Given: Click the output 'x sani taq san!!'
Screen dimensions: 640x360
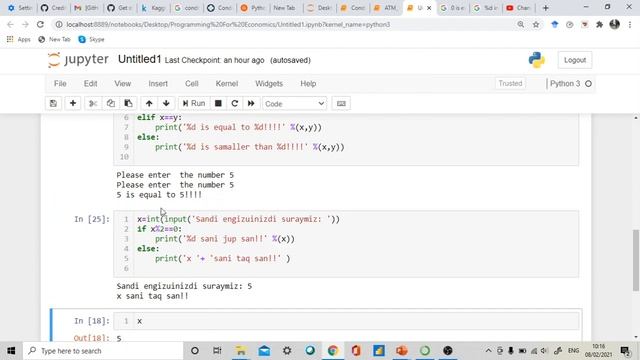Looking at the screenshot, I should click(x=152, y=296).
